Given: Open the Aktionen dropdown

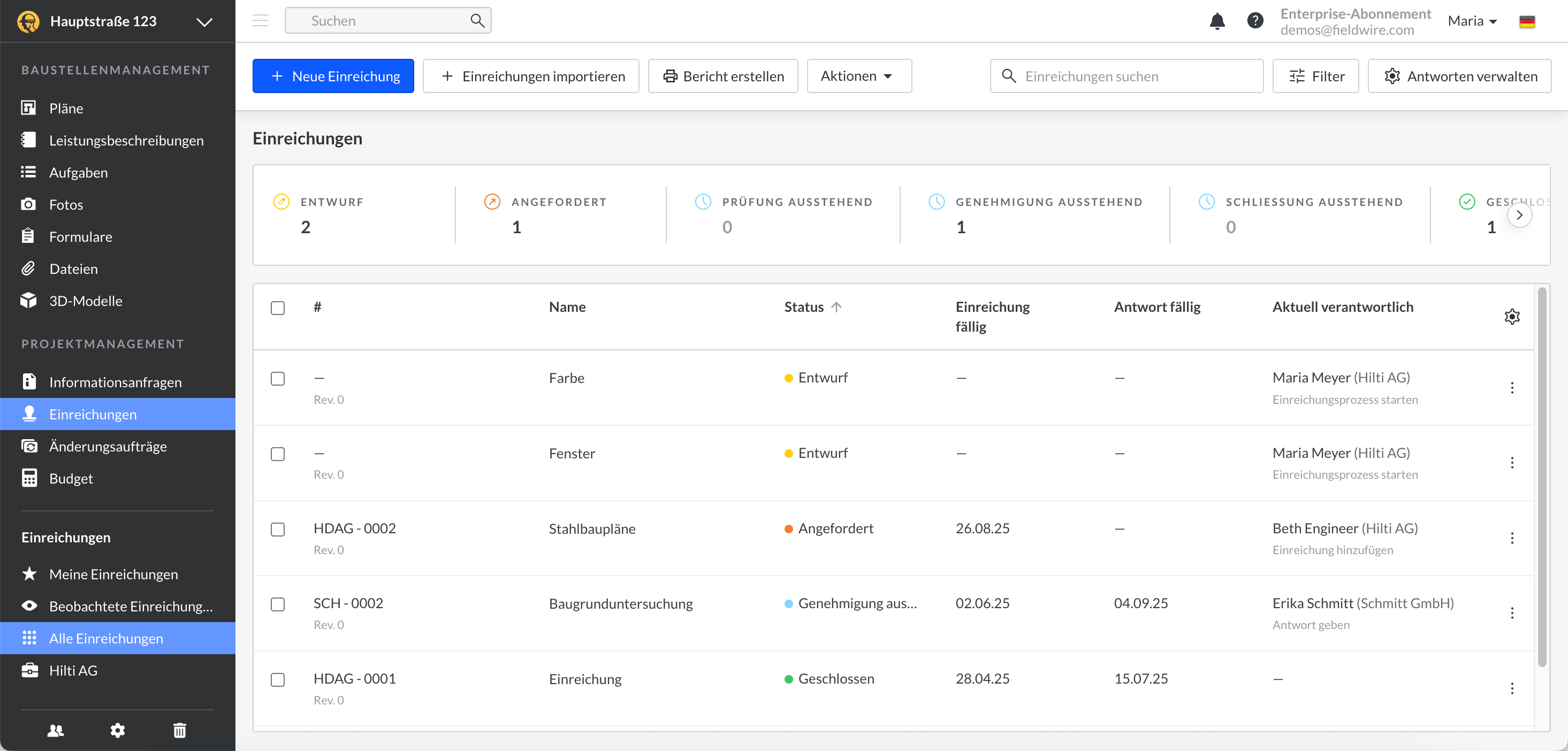Looking at the screenshot, I should click(x=858, y=76).
